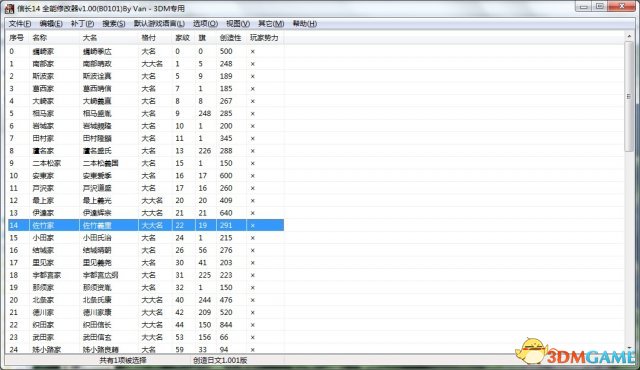Screen dimensions: 640x370
Task: Open the 选项(O) menu
Action: 205,24
